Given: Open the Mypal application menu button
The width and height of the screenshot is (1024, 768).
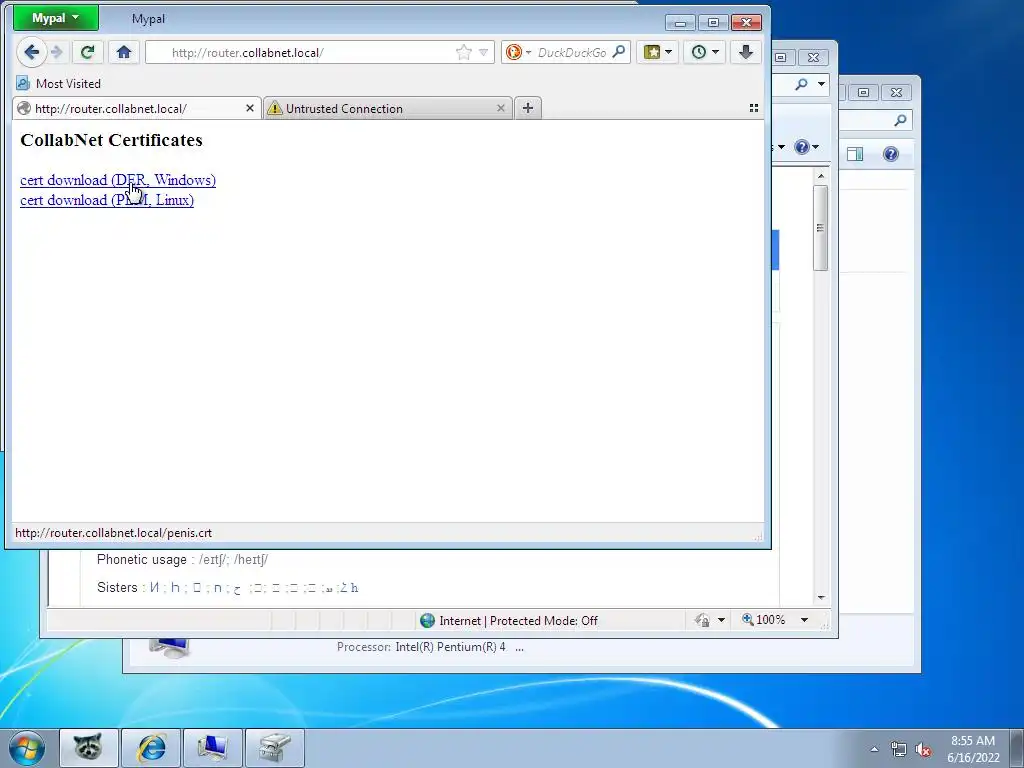Looking at the screenshot, I should click(56, 18).
